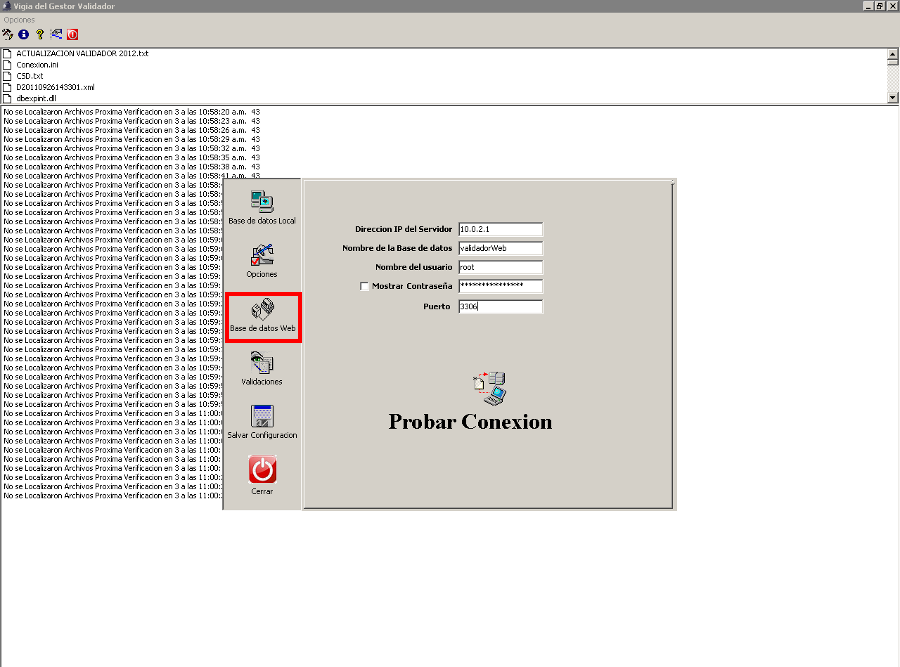This screenshot has width=900, height=667.
Task: Click the Puerto input field
Action: click(500, 306)
